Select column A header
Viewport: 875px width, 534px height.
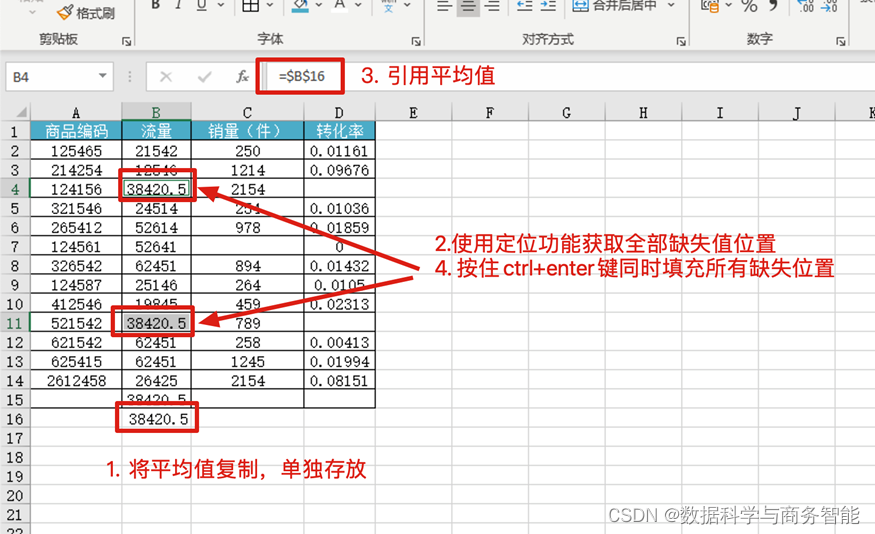pos(76,113)
